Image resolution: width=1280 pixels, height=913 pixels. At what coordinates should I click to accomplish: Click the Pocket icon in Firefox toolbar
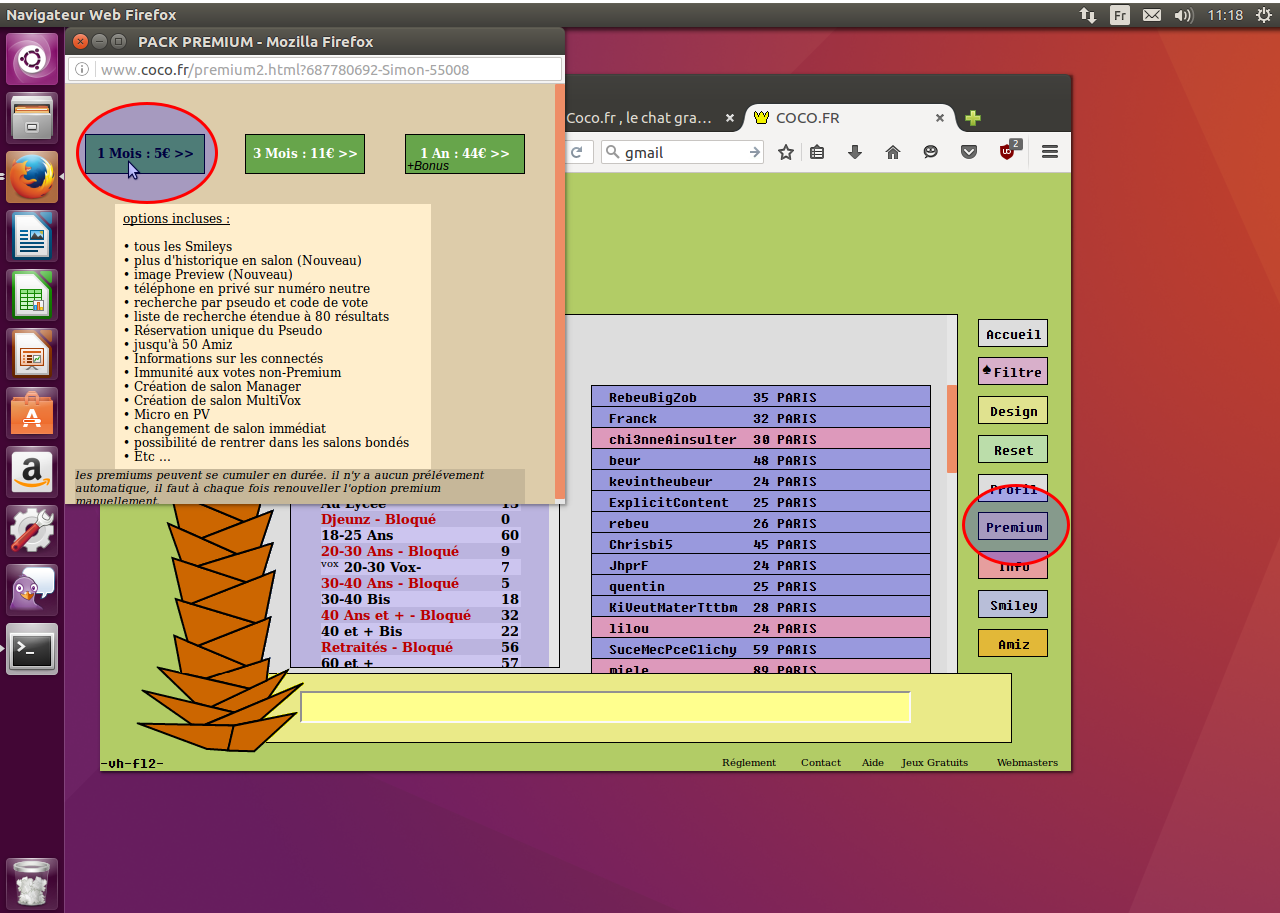coord(969,152)
